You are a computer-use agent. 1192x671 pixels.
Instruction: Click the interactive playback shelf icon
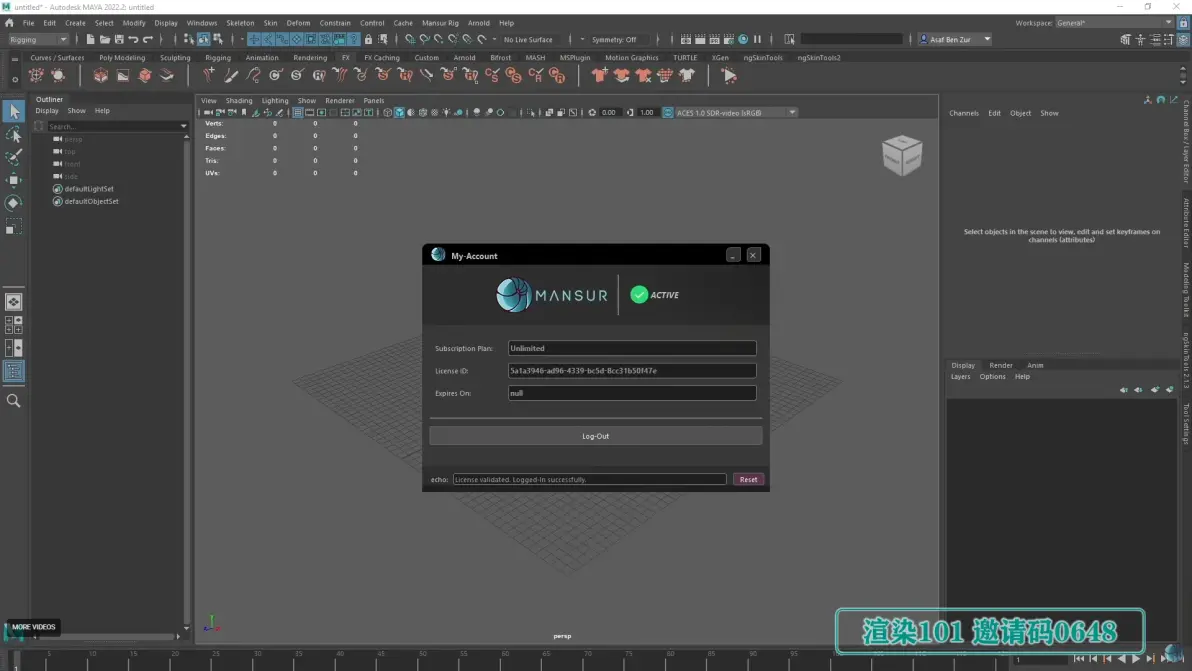729,75
